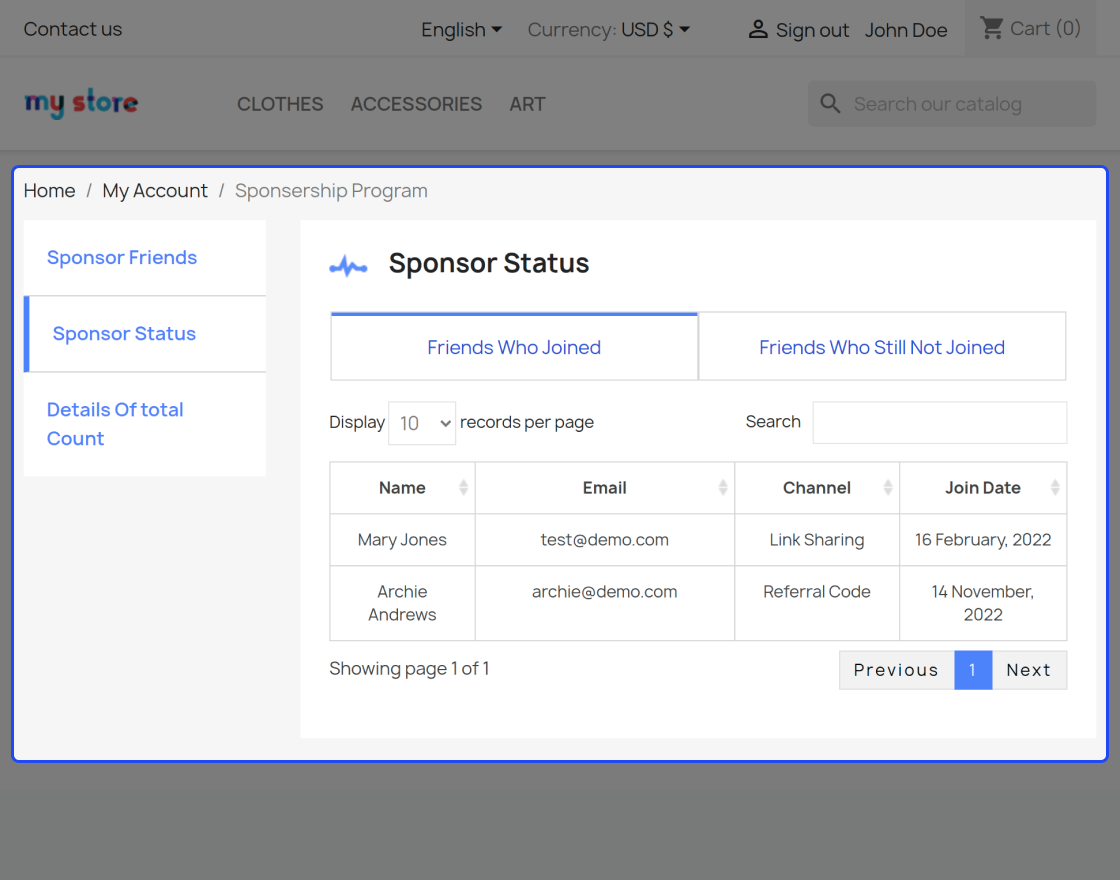
Task: Sort table by Channel column arrows
Action: point(888,488)
